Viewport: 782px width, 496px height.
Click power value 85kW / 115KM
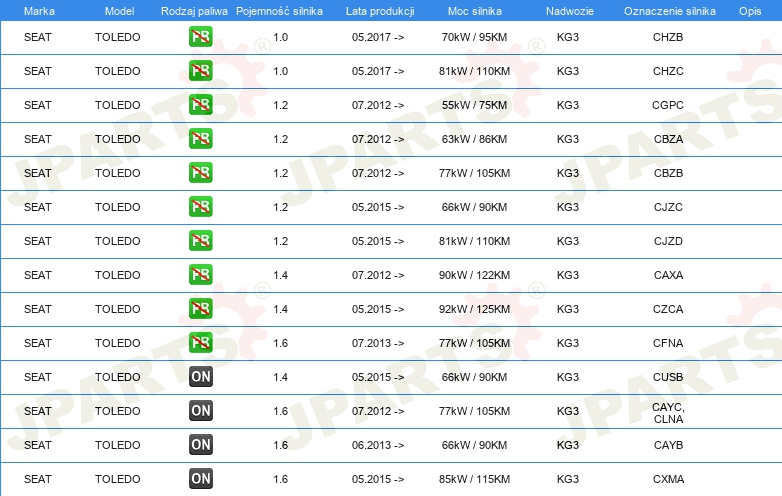point(474,479)
